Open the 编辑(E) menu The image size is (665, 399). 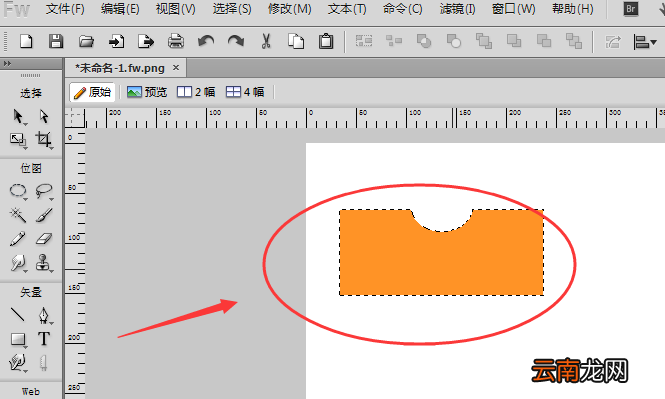click(x=120, y=9)
